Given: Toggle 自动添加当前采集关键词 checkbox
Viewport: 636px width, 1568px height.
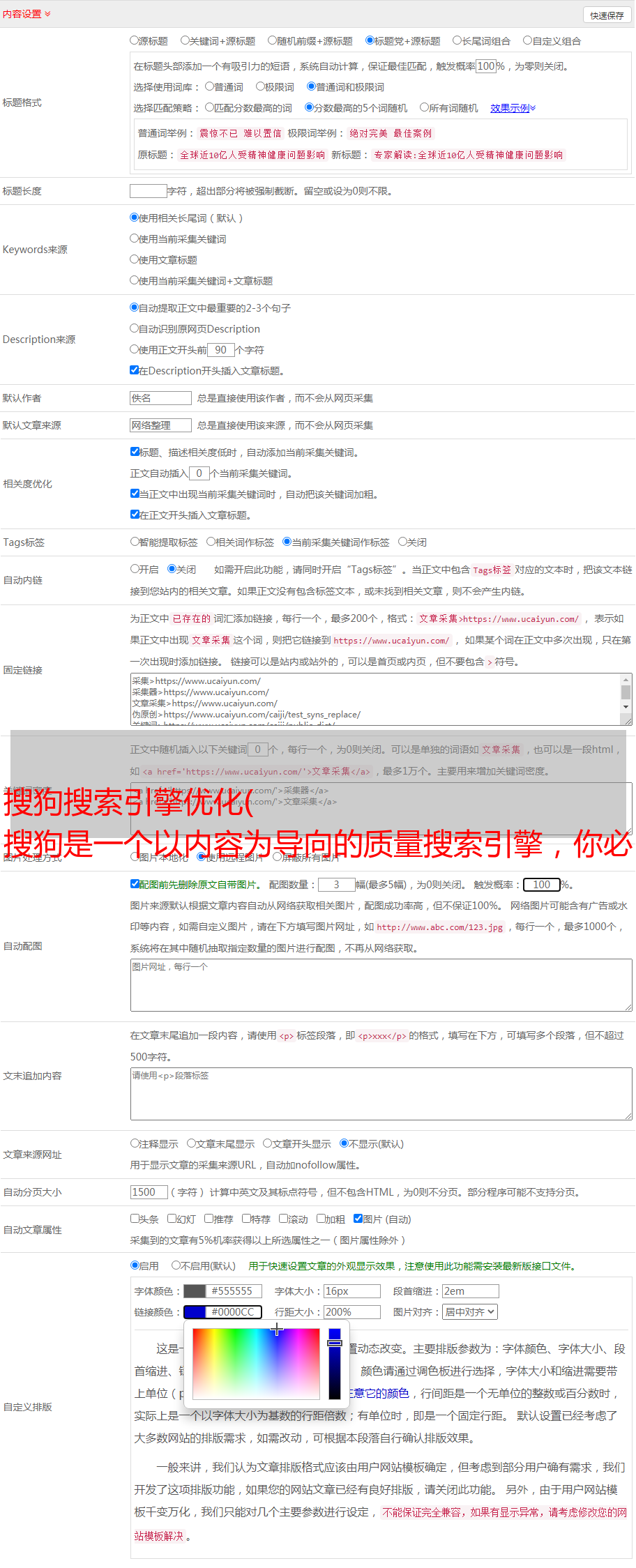Looking at the screenshot, I should click(135, 452).
